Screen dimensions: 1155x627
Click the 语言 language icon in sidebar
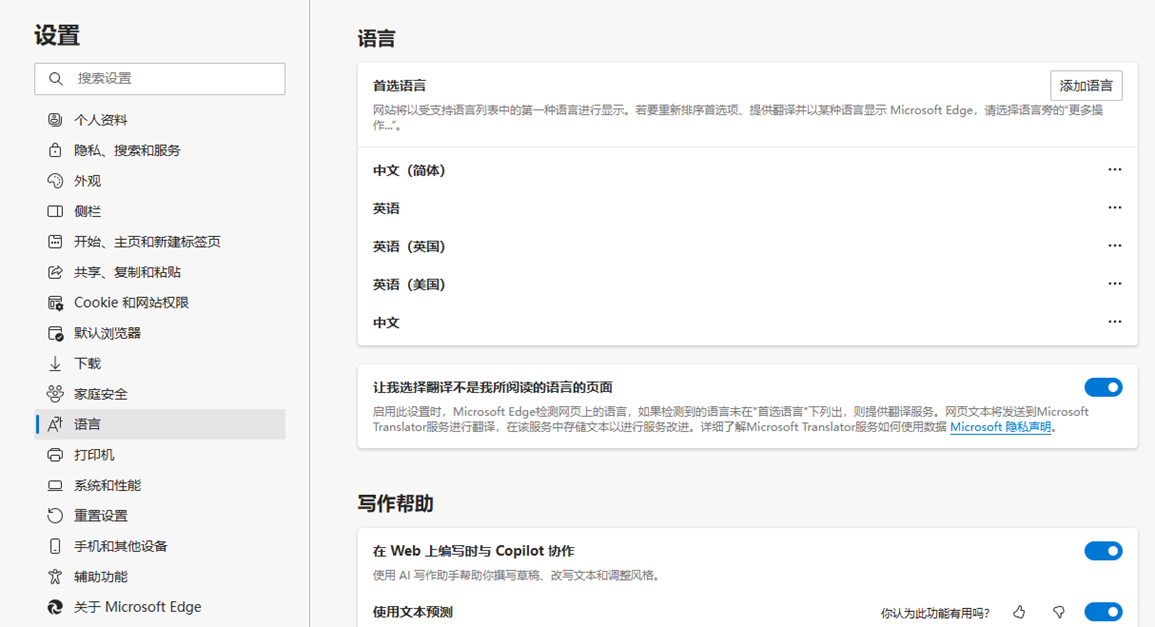tap(55, 424)
